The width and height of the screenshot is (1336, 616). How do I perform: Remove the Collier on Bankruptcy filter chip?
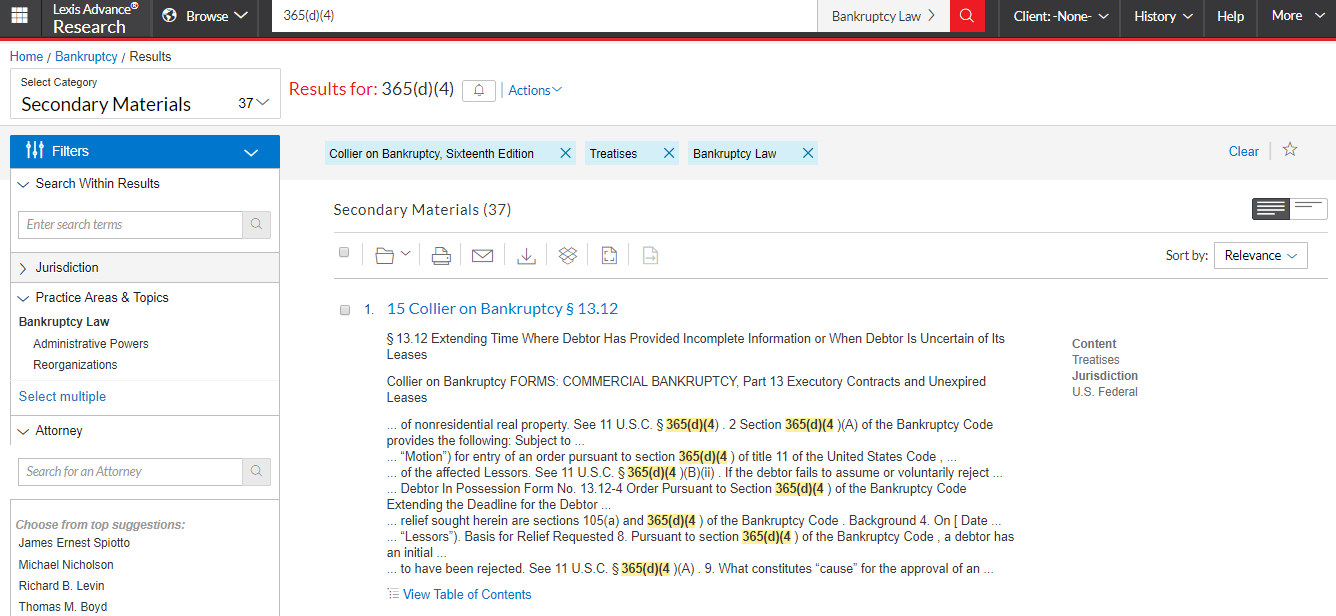click(x=565, y=153)
